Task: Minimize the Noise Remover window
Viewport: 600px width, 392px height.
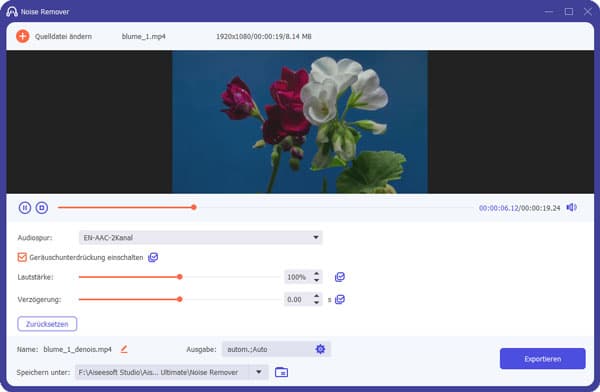Action: pyautogui.click(x=549, y=11)
